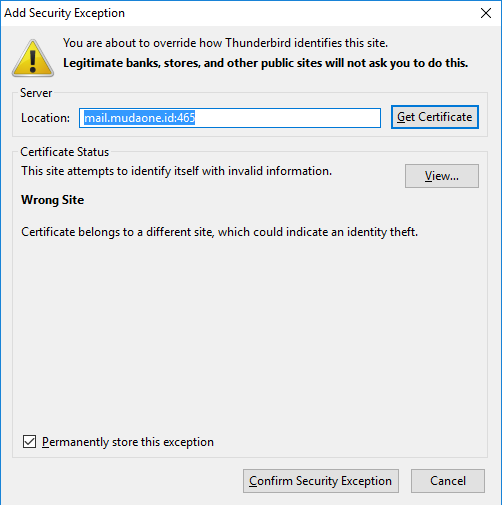Cancel the security exception dialog

point(448,481)
